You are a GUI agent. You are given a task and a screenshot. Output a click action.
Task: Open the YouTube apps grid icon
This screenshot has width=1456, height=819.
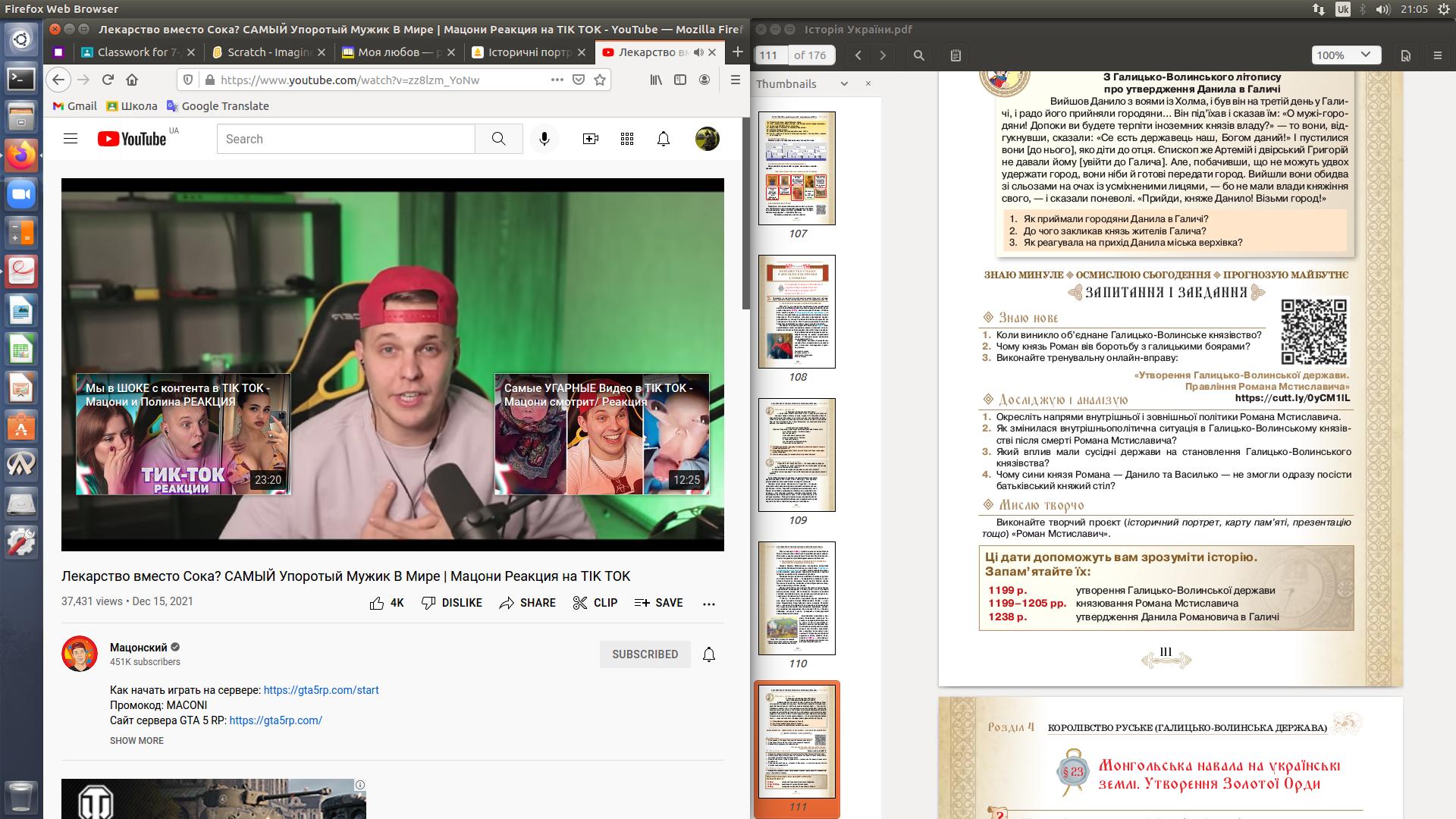coord(627,139)
